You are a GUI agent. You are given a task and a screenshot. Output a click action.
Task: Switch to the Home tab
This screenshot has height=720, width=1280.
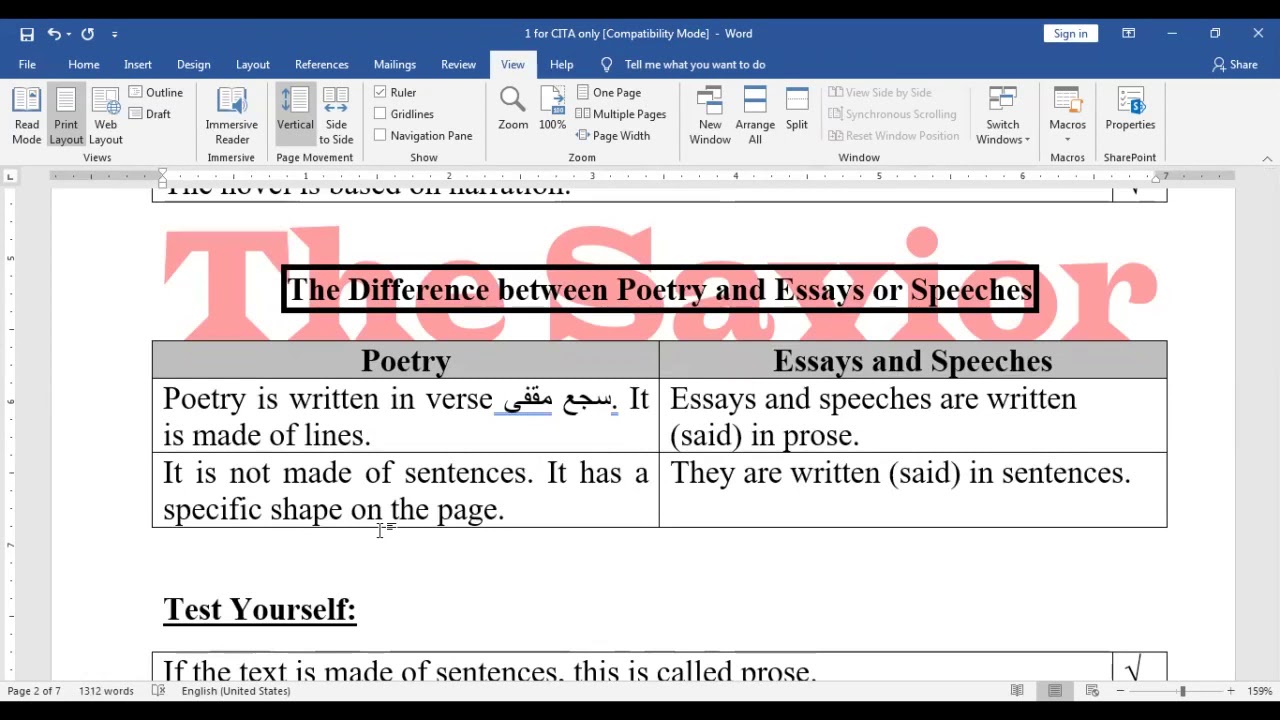point(84,64)
